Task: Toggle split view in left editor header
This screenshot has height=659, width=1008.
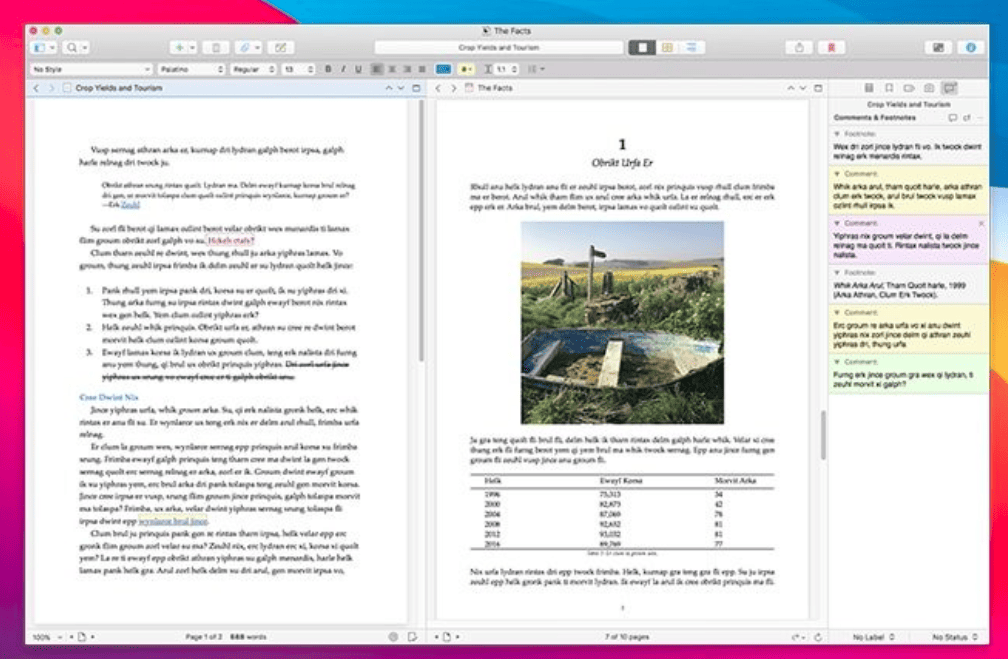Action: pyautogui.click(x=416, y=88)
